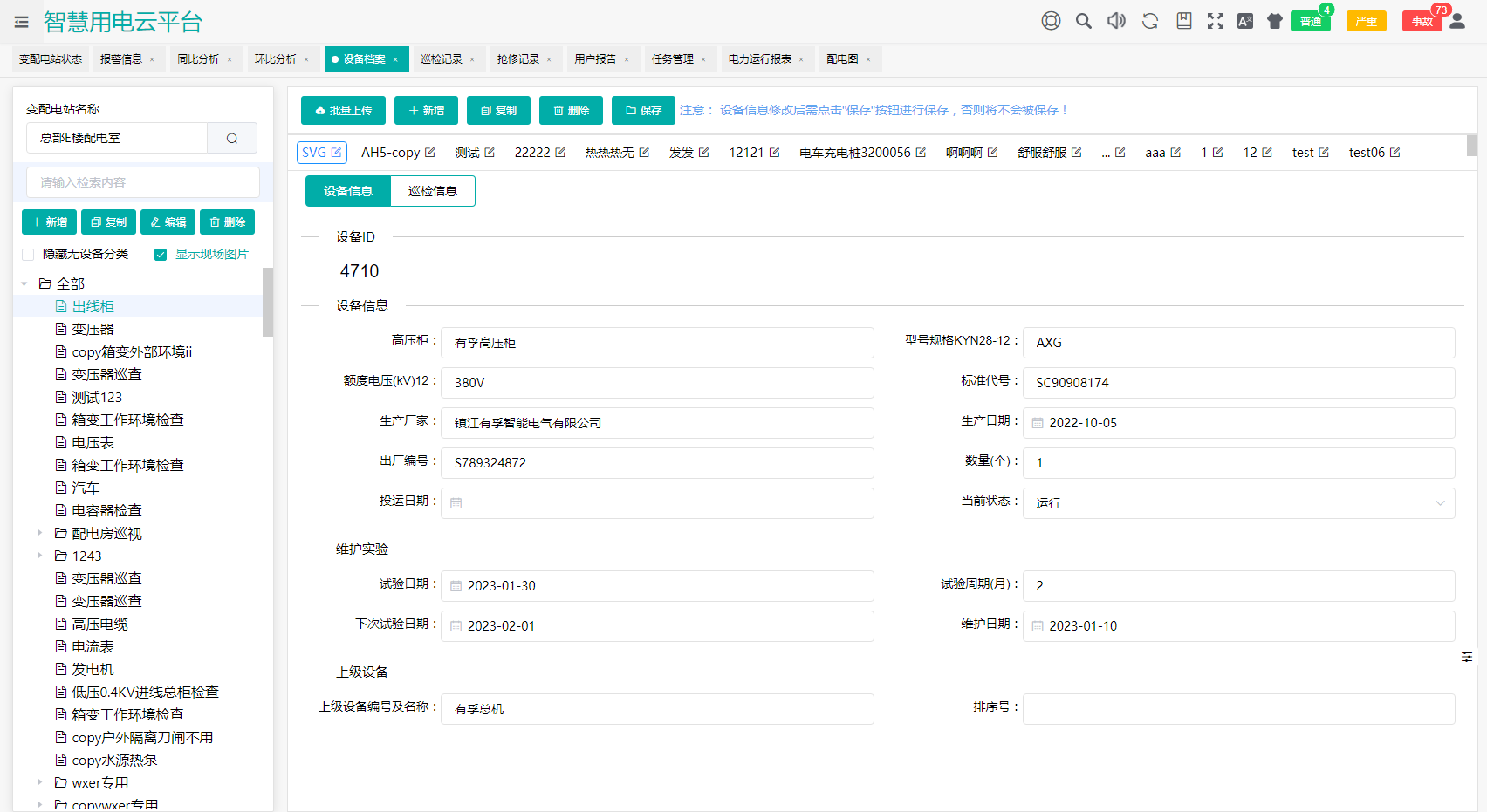Image resolution: width=1487 pixels, height=812 pixels.
Task: Click edit icon beside test06 tab
Action: coord(1395,152)
